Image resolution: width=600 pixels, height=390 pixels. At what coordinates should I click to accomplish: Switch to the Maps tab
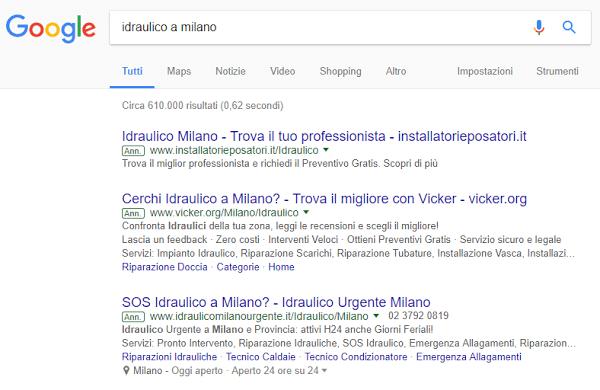[x=179, y=71]
